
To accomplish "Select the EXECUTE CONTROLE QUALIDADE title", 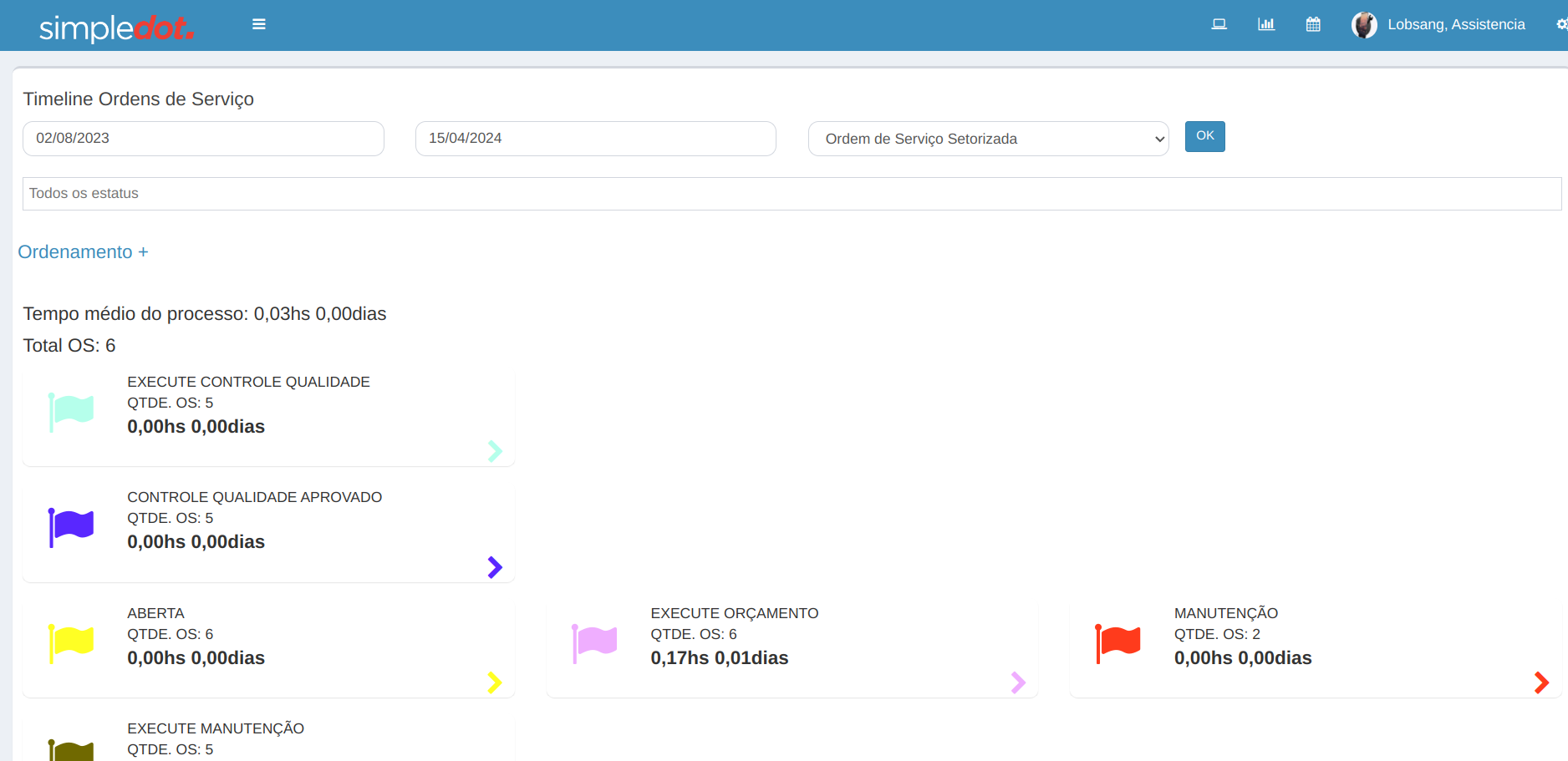I will point(248,382).
